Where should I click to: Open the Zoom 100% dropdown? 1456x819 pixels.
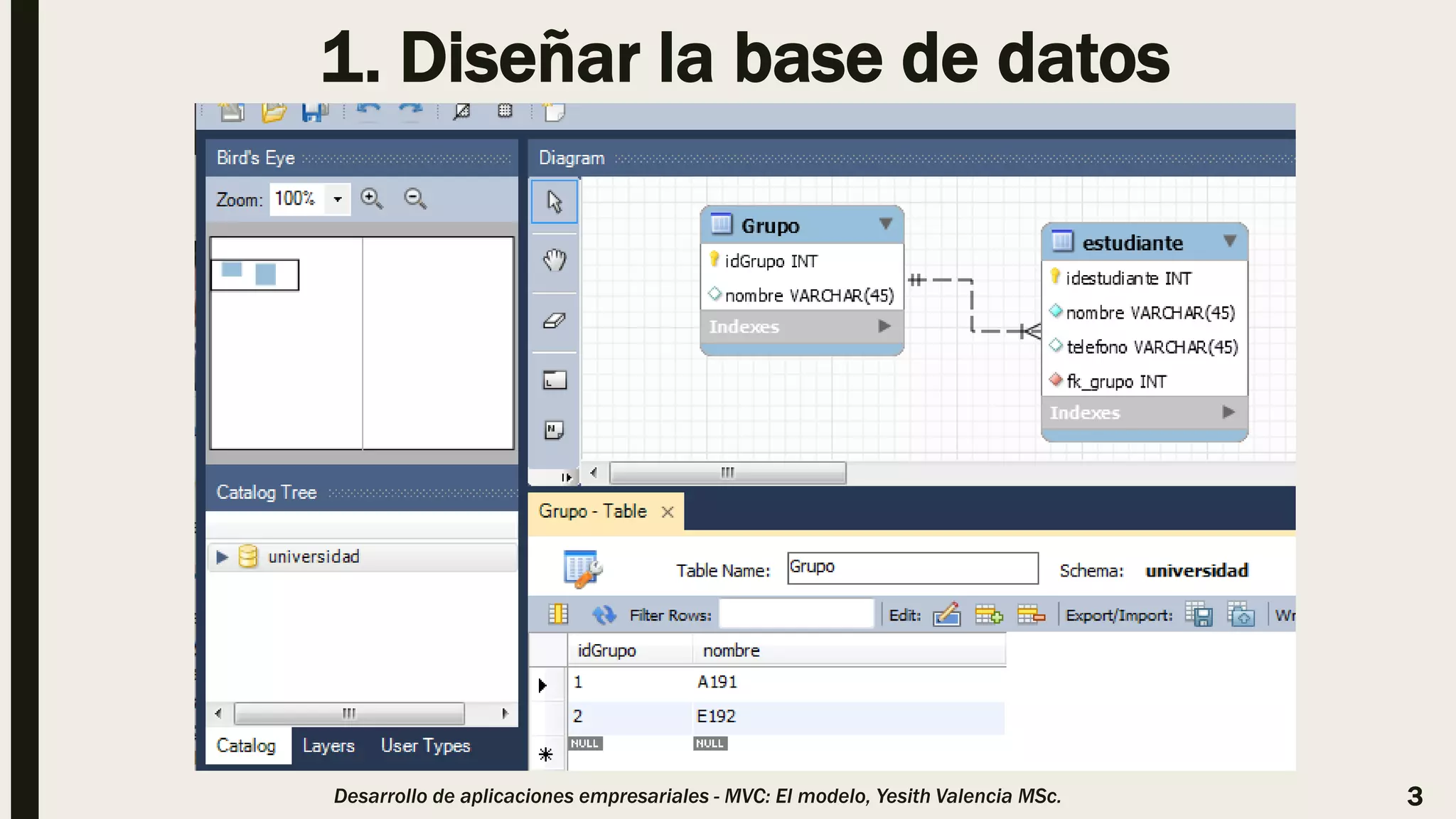(x=338, y=199)
